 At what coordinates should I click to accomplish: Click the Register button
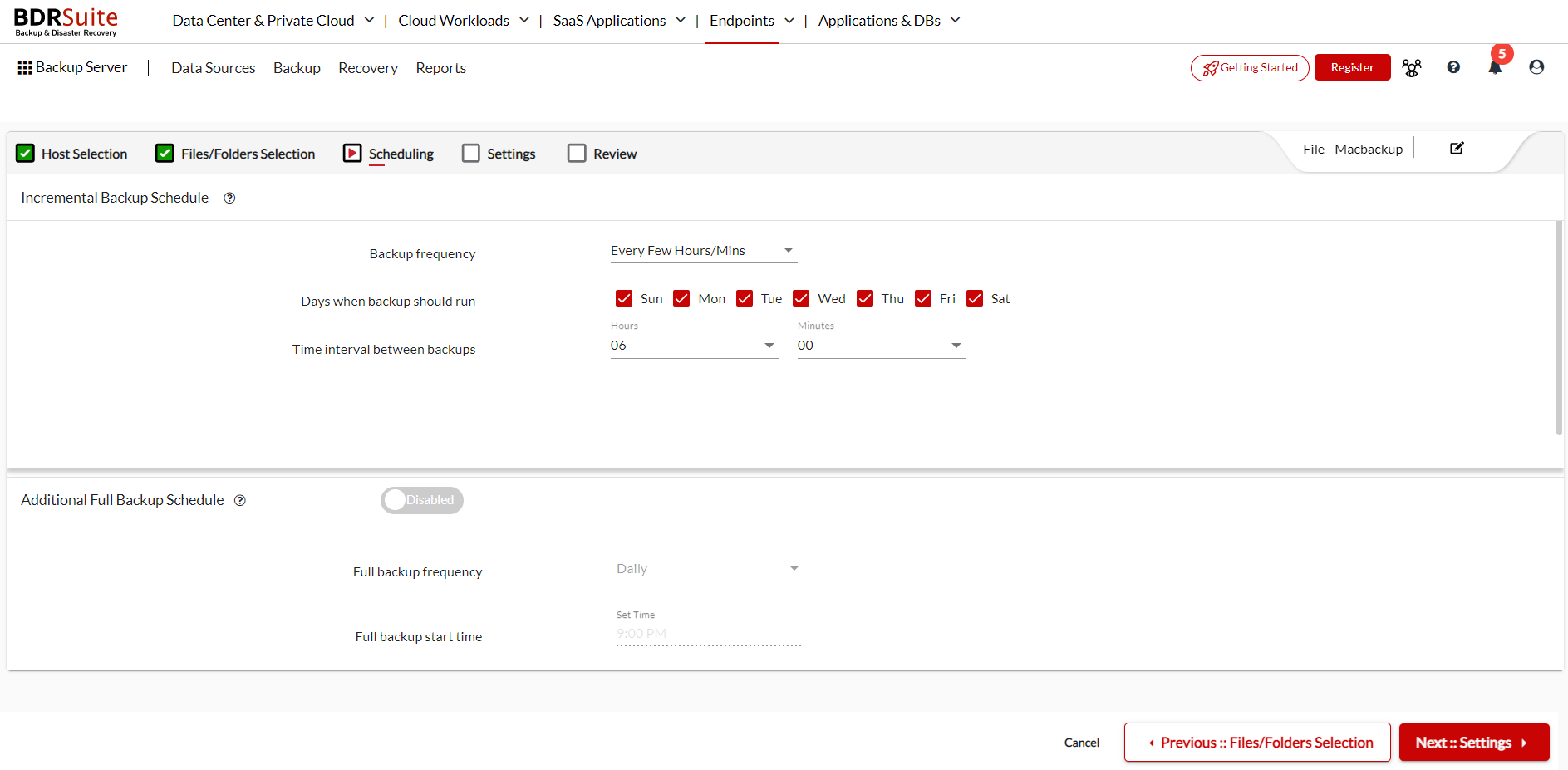[1353, 67]
